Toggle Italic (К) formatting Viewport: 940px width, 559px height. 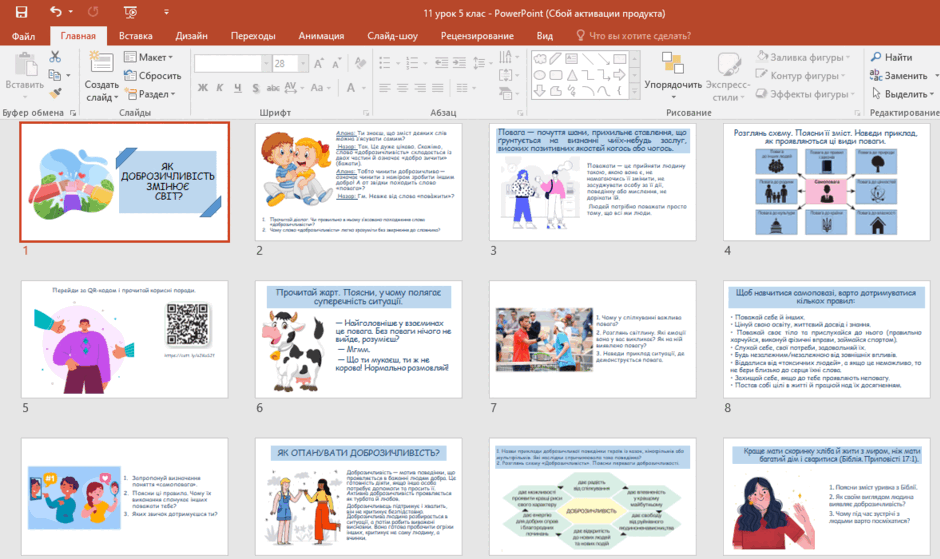(220, 88)
